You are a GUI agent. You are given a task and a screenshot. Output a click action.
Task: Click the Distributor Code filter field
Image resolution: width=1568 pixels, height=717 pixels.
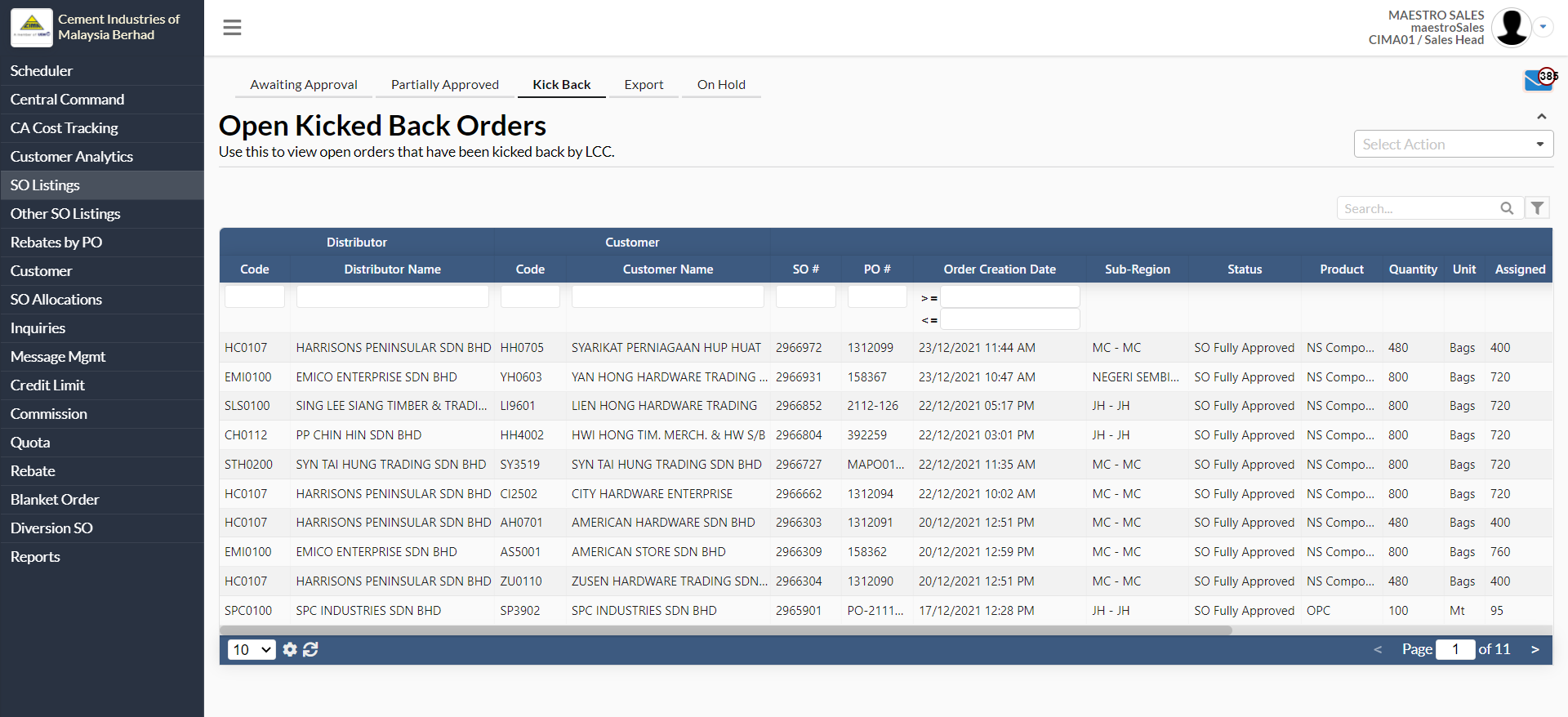click(x=255, y=296)
